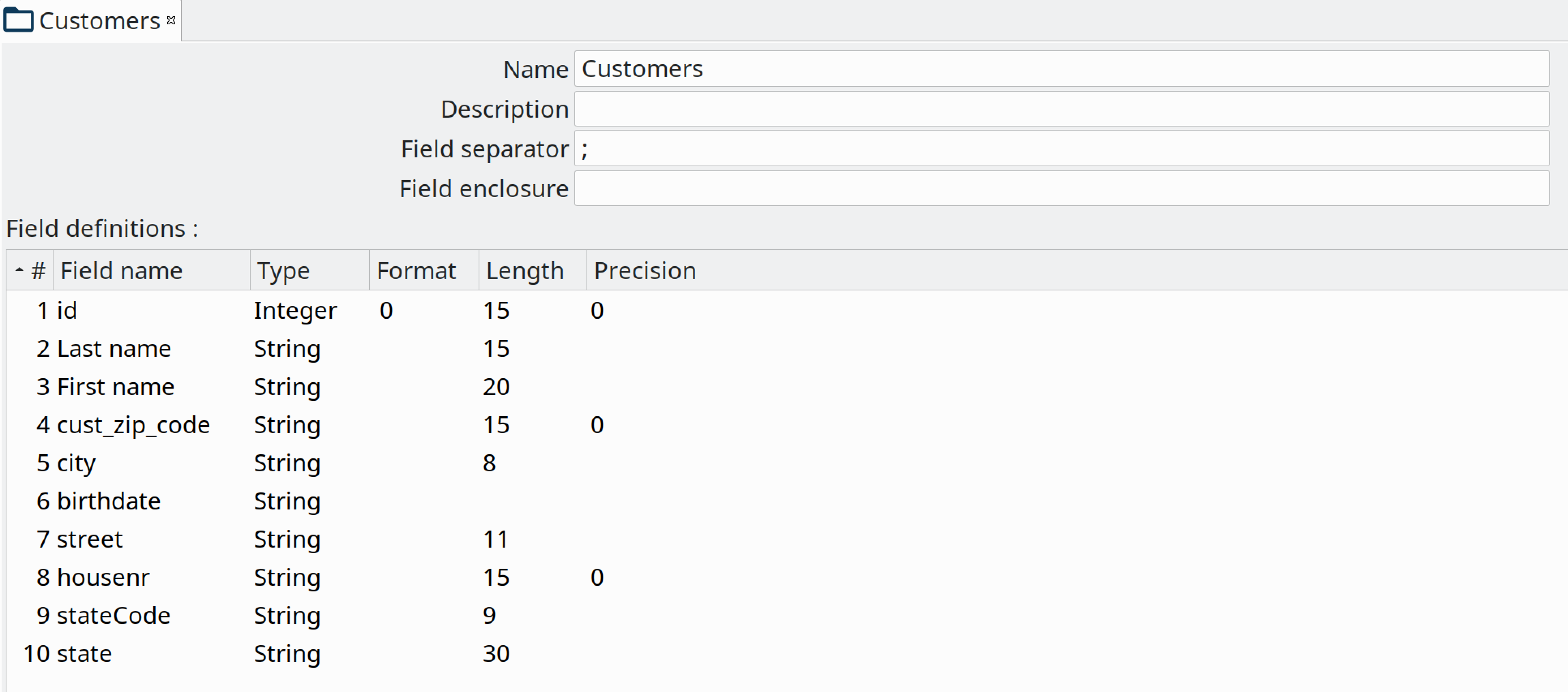Click the Name input field
This screenshot has height=692, width=1568.
pos(1061,69)
